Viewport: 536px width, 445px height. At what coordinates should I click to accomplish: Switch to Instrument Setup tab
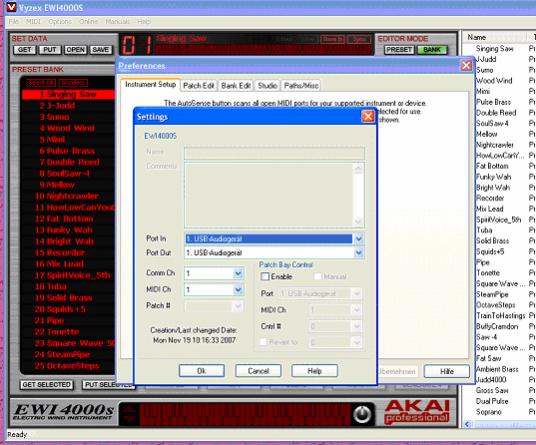[x=150, y=84]
